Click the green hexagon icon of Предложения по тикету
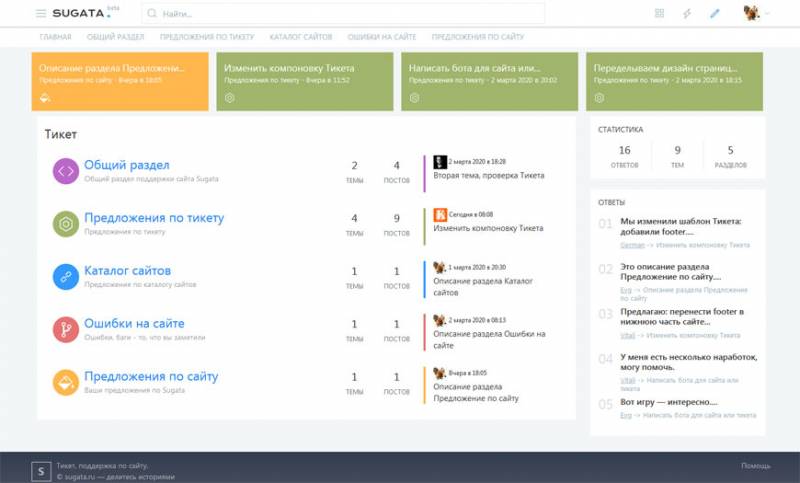This screenshot has height=483, width=800. 66,224
